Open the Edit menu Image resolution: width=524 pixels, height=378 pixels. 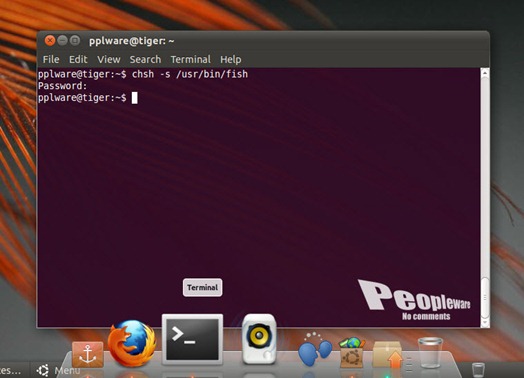pyautogui.click(x=78, y=59)
